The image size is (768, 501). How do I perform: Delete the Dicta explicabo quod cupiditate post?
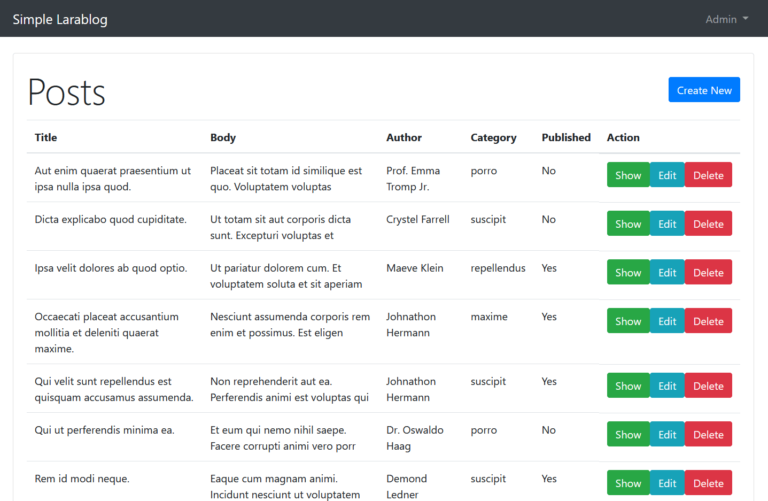tap(708, 224)
